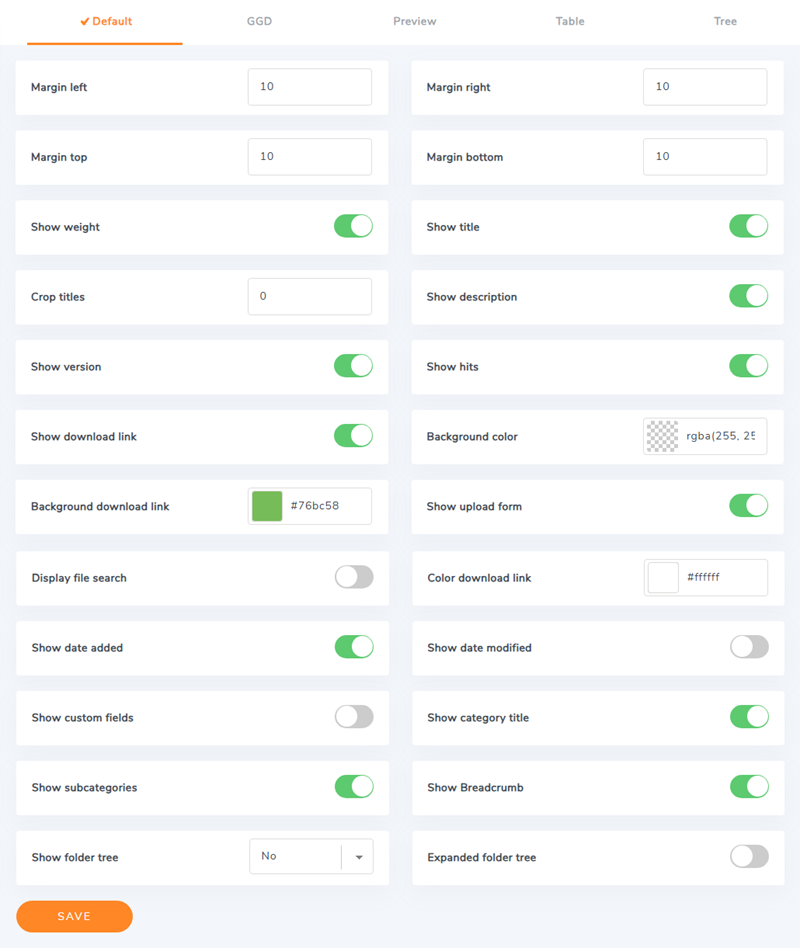
Task: Open the green Background download link swatch
Action: 267,506
